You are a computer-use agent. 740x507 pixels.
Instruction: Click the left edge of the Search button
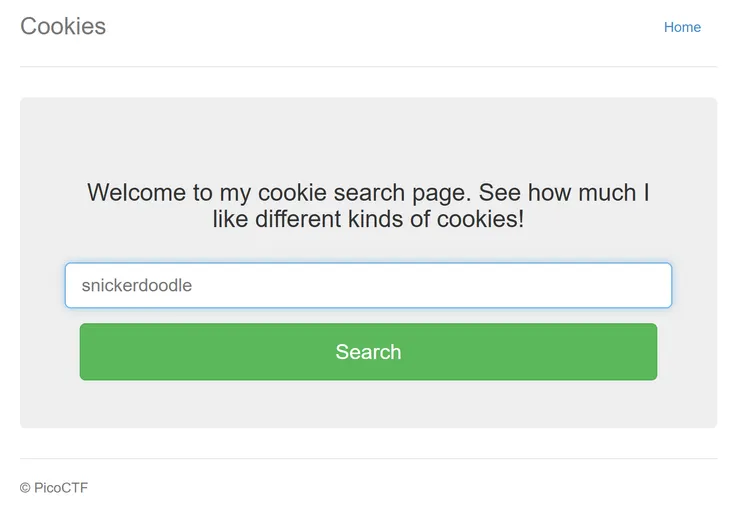(x=90, y=352)
